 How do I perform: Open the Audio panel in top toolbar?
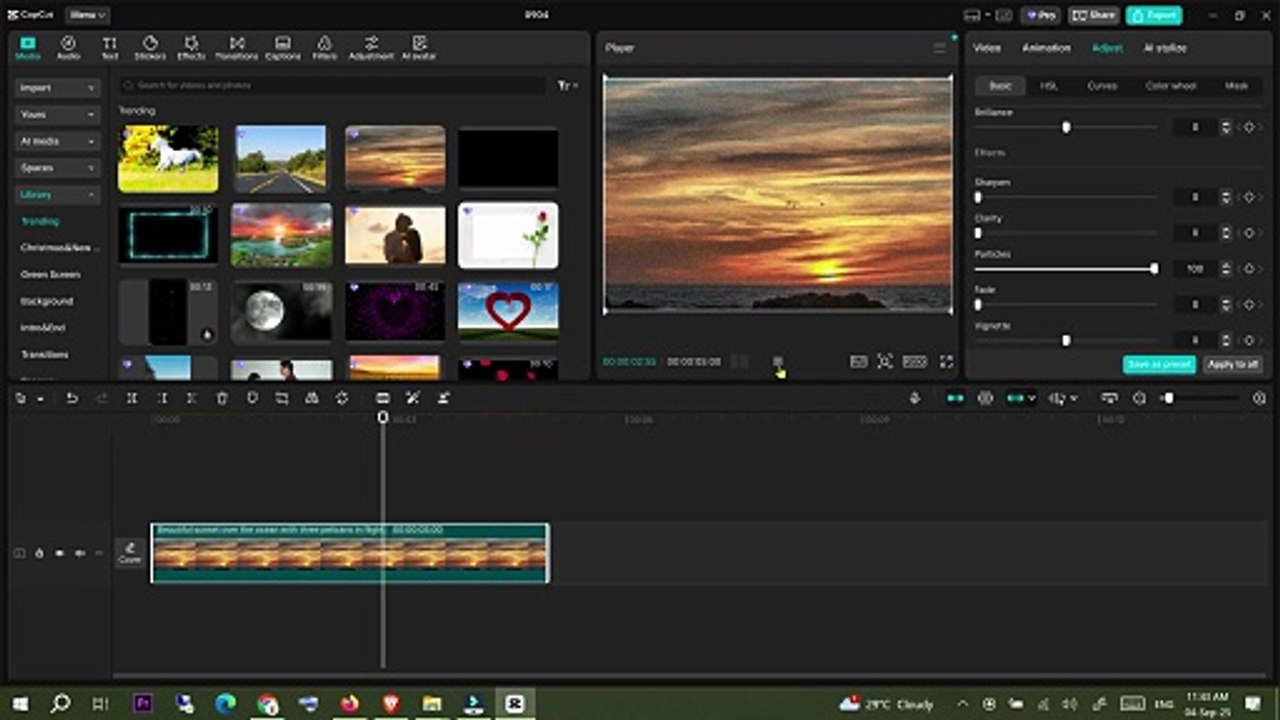(68, 48)
